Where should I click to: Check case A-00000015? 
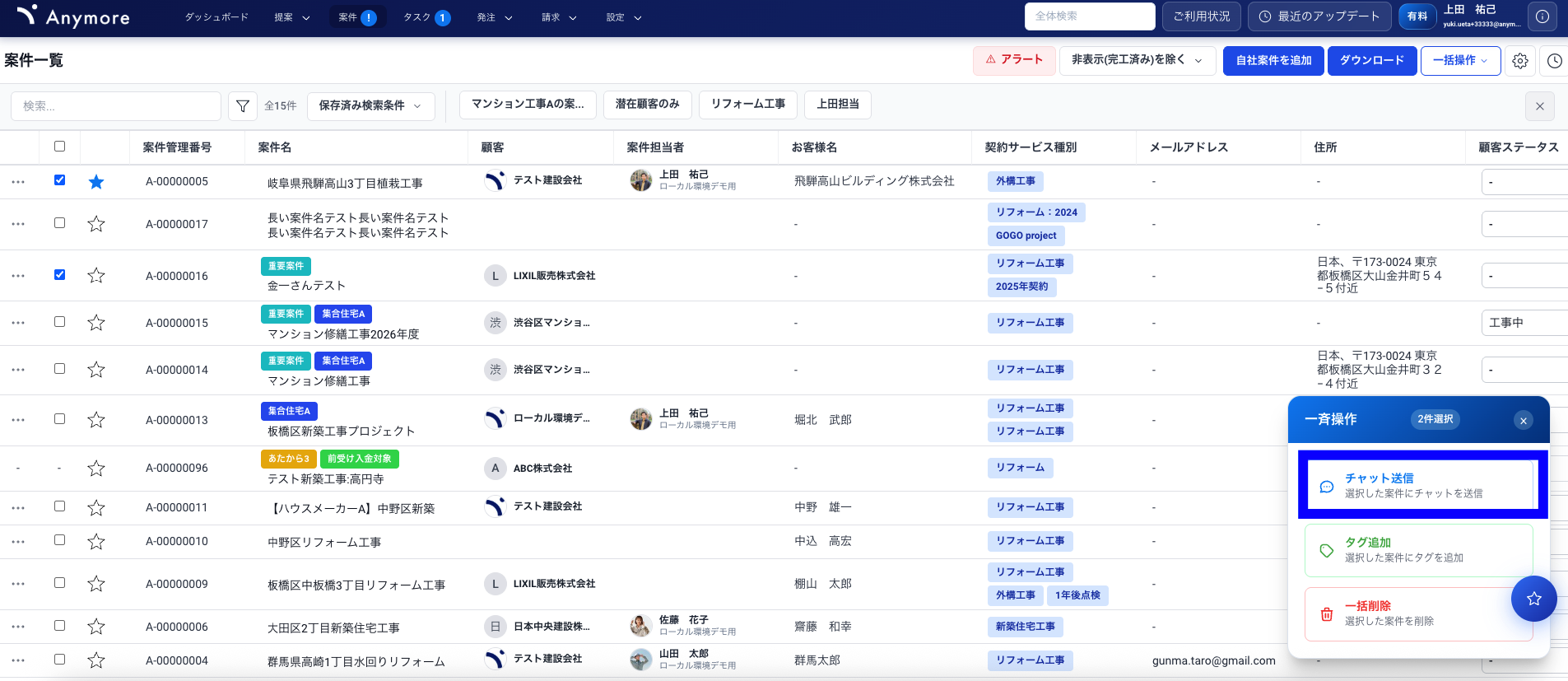click(x=59, y=321)
